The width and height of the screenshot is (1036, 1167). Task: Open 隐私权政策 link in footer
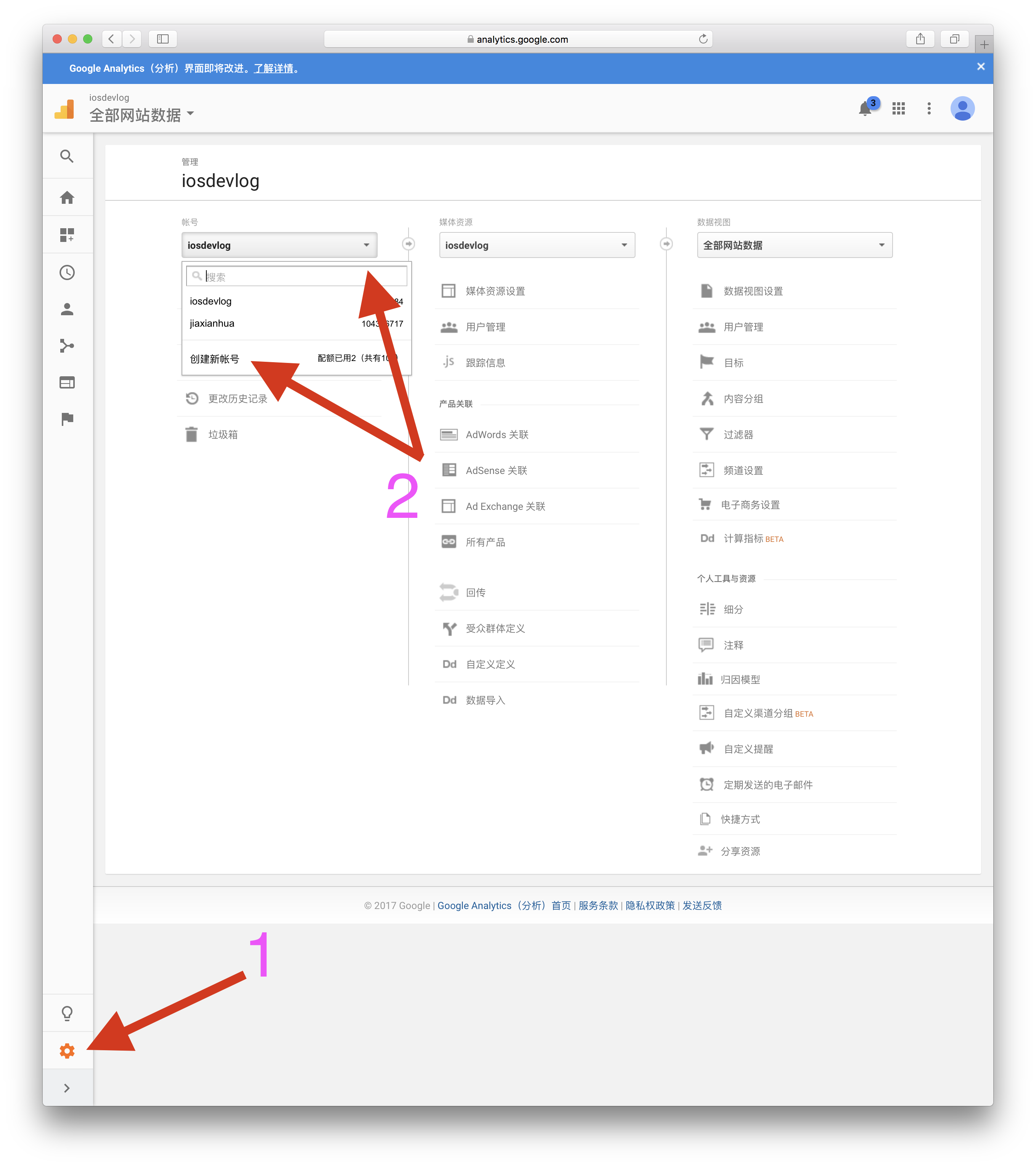650,906
